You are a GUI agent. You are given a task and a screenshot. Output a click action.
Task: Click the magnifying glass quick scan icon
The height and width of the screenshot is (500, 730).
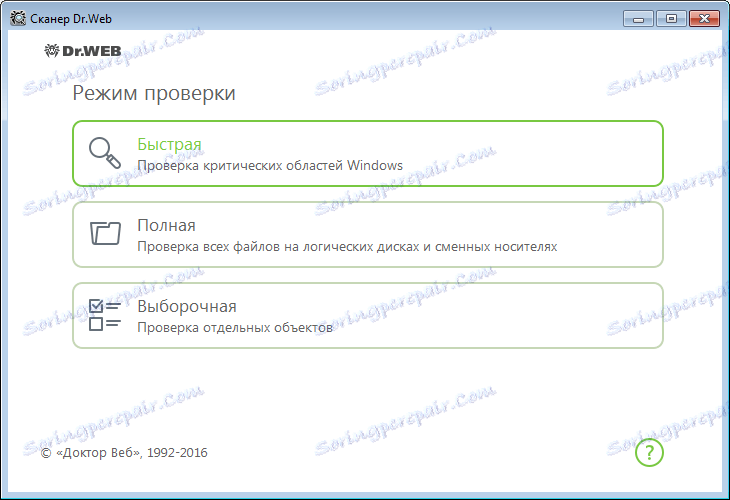[x=105, y=153]
